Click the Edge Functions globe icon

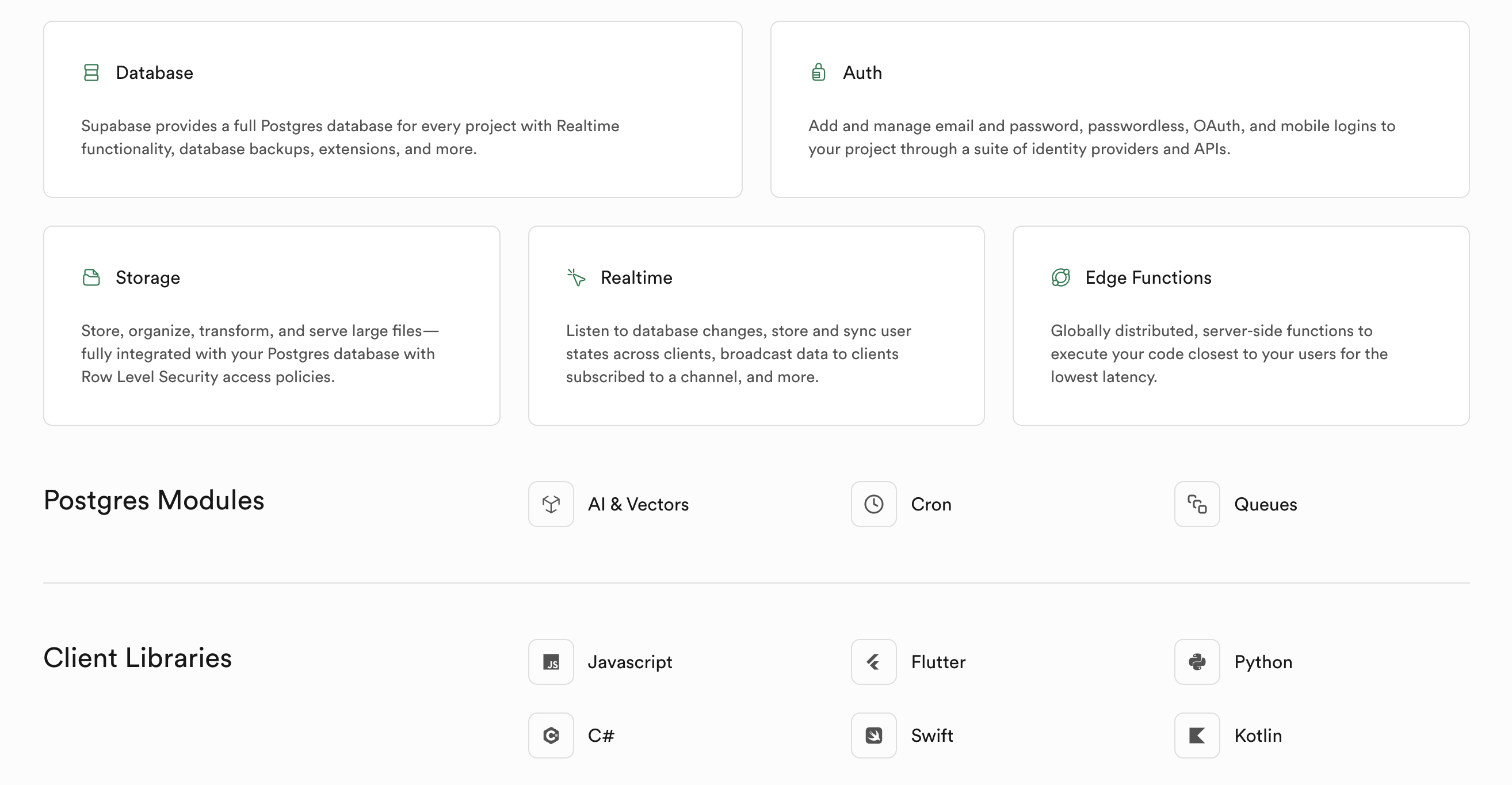pos(1060,277)
